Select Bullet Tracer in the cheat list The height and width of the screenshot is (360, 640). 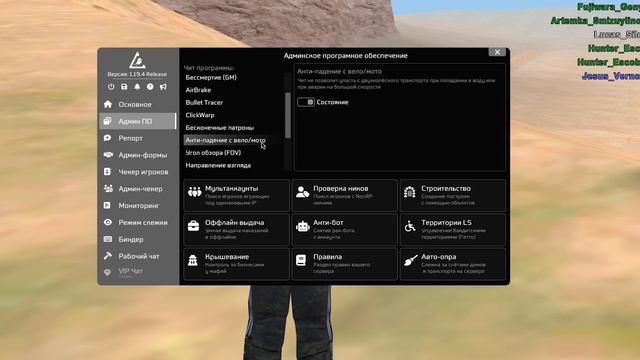pyautogui.click(x=204, y=102)
